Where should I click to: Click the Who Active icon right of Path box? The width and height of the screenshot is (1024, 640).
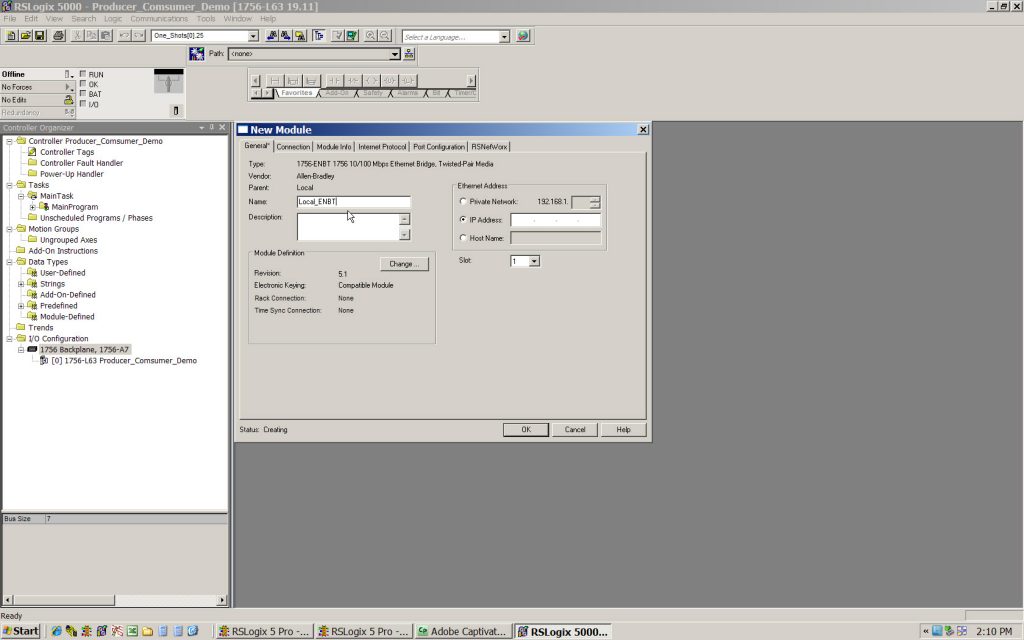coord(409,54)
